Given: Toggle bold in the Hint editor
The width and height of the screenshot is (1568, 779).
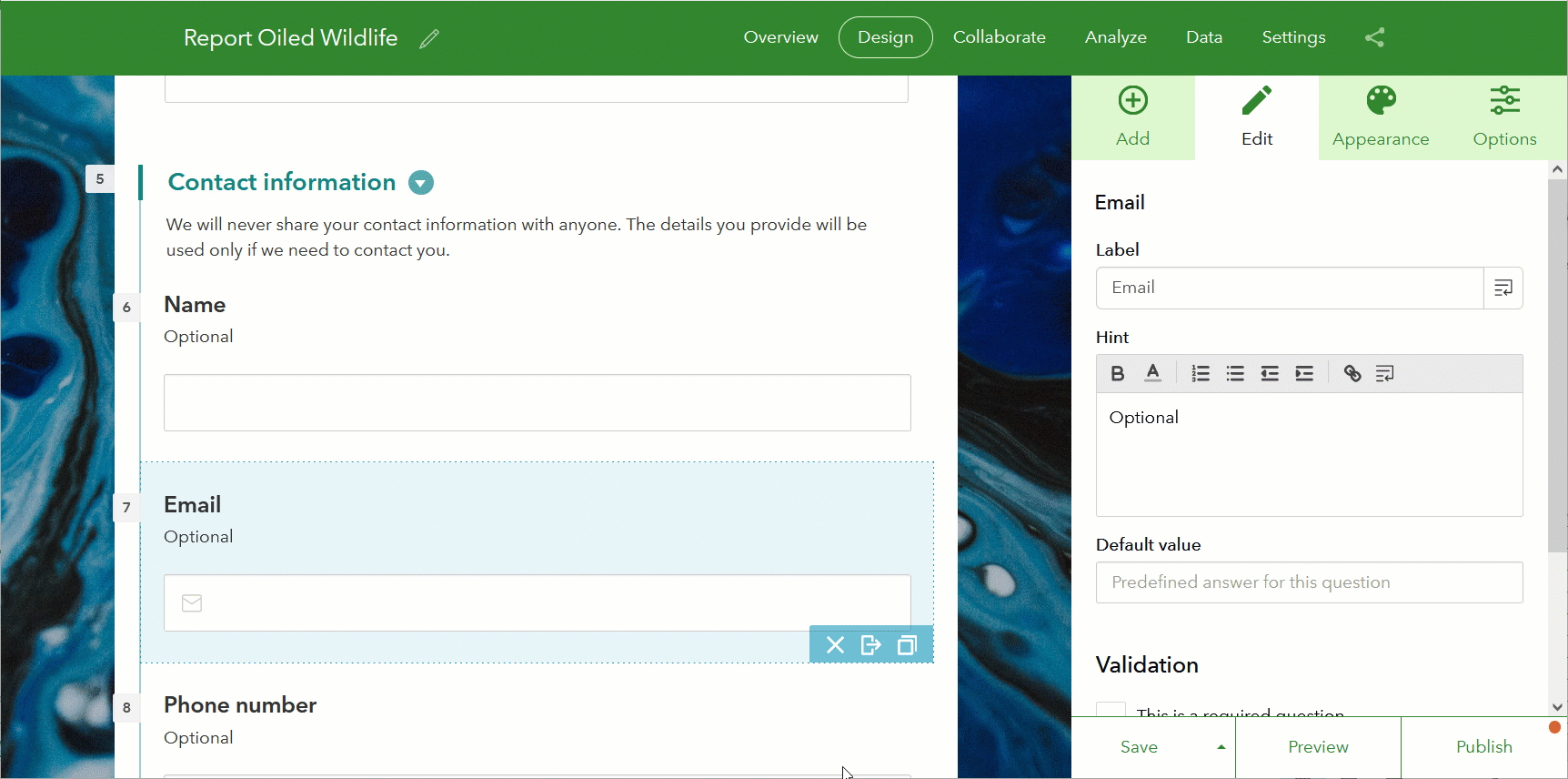Looking at the screenshot, I should (1118, 373).
